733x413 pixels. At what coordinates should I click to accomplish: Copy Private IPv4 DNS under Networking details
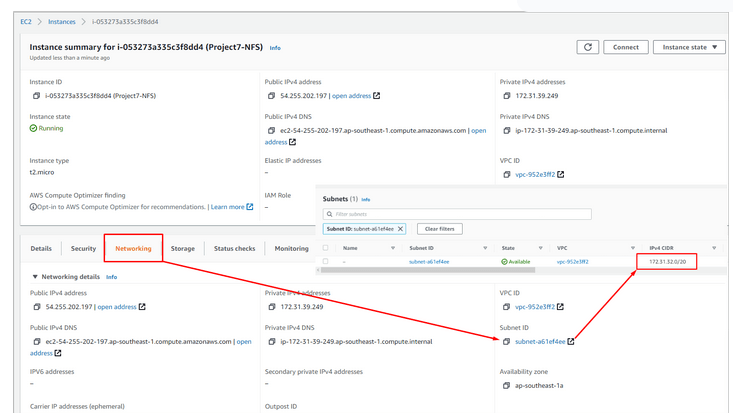click(x=272, y=342)
